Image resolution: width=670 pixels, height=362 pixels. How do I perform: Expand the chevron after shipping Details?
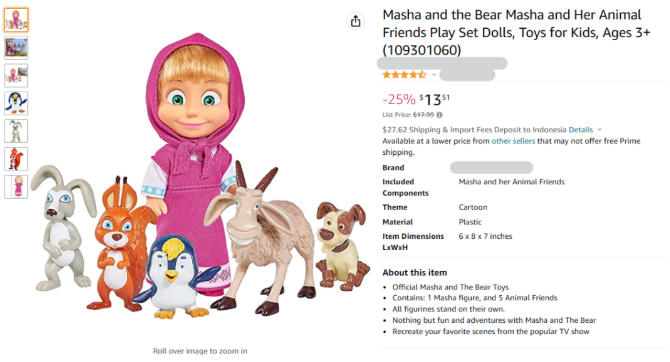point(599,129)
